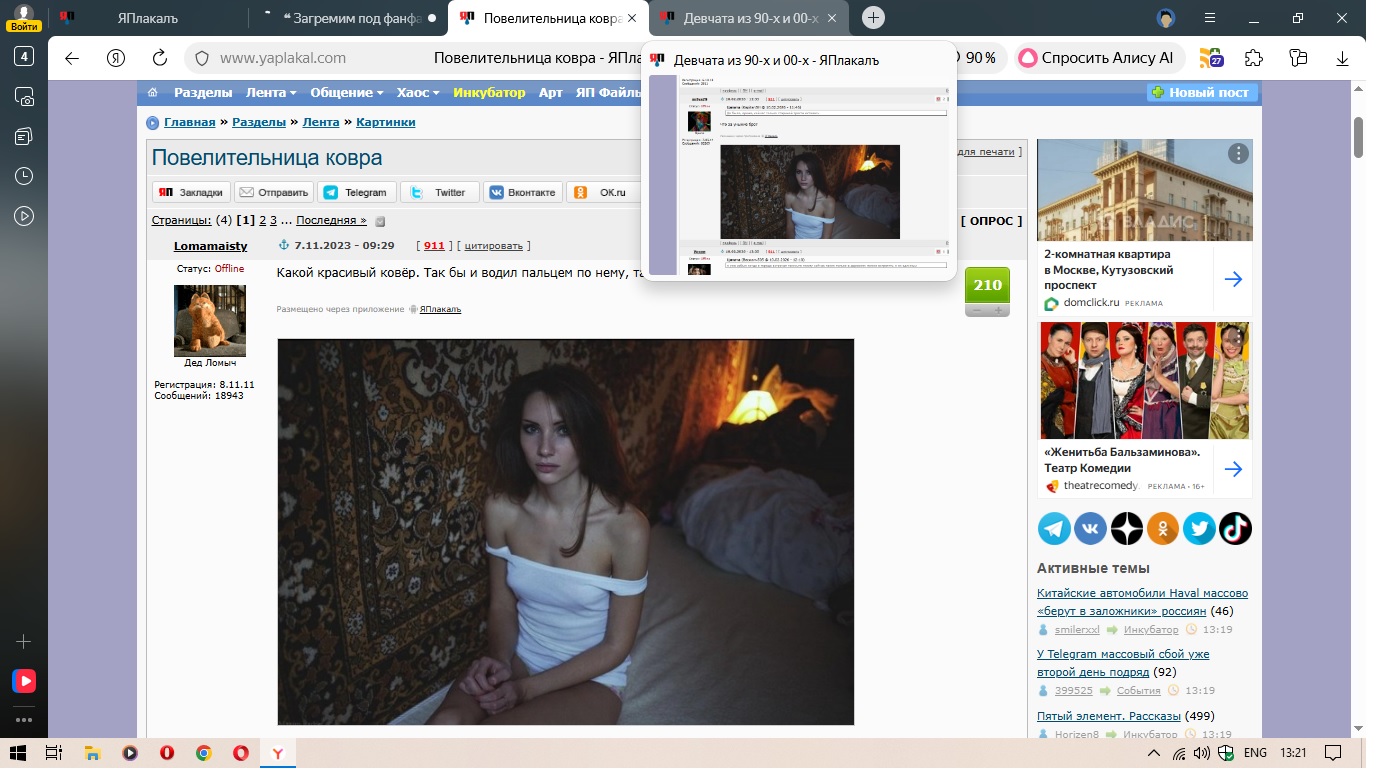Open a new tab with the plus button
This screenshot has height=772, width=1388.
click(873, 18)
